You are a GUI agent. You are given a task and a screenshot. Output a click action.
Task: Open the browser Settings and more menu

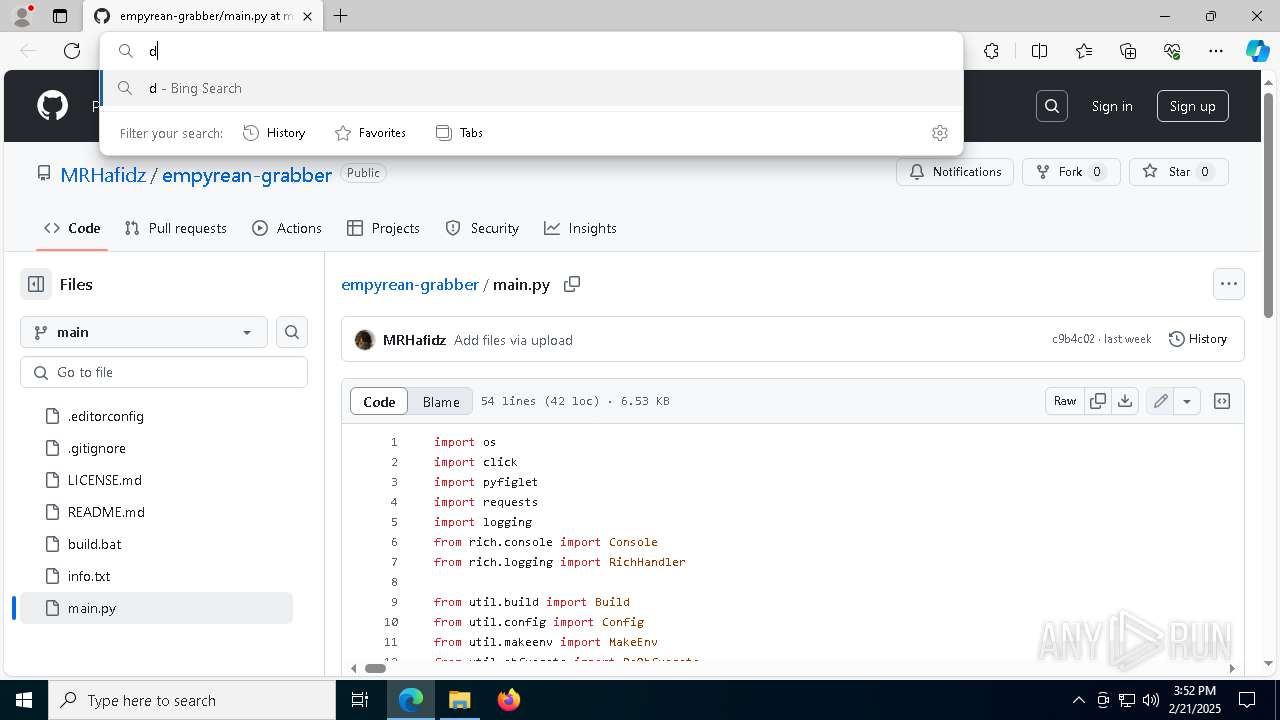[1216, 51]
